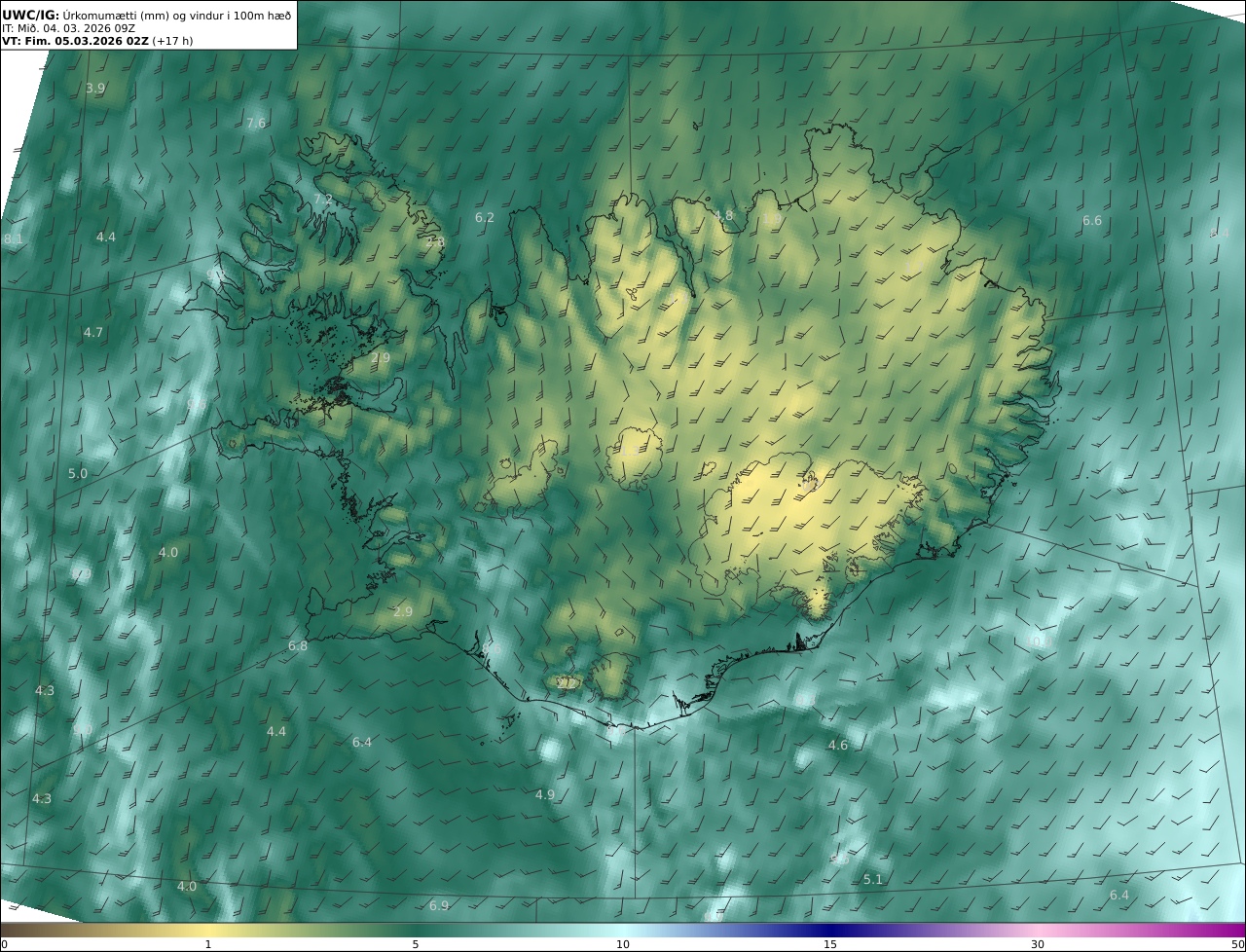Click the 5.1 value on the map

[x=873, y=879]
